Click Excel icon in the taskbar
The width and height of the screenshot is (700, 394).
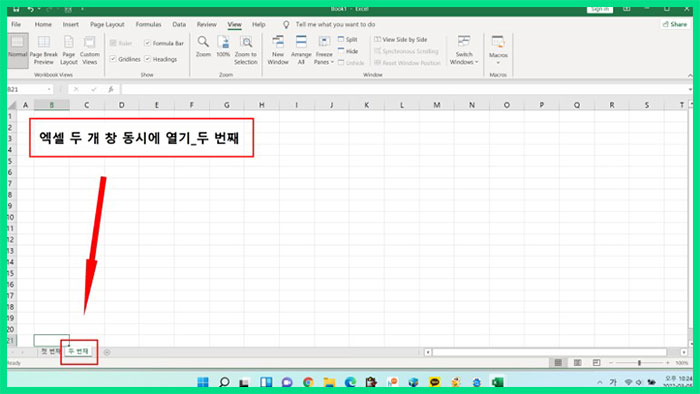(497, 382)
